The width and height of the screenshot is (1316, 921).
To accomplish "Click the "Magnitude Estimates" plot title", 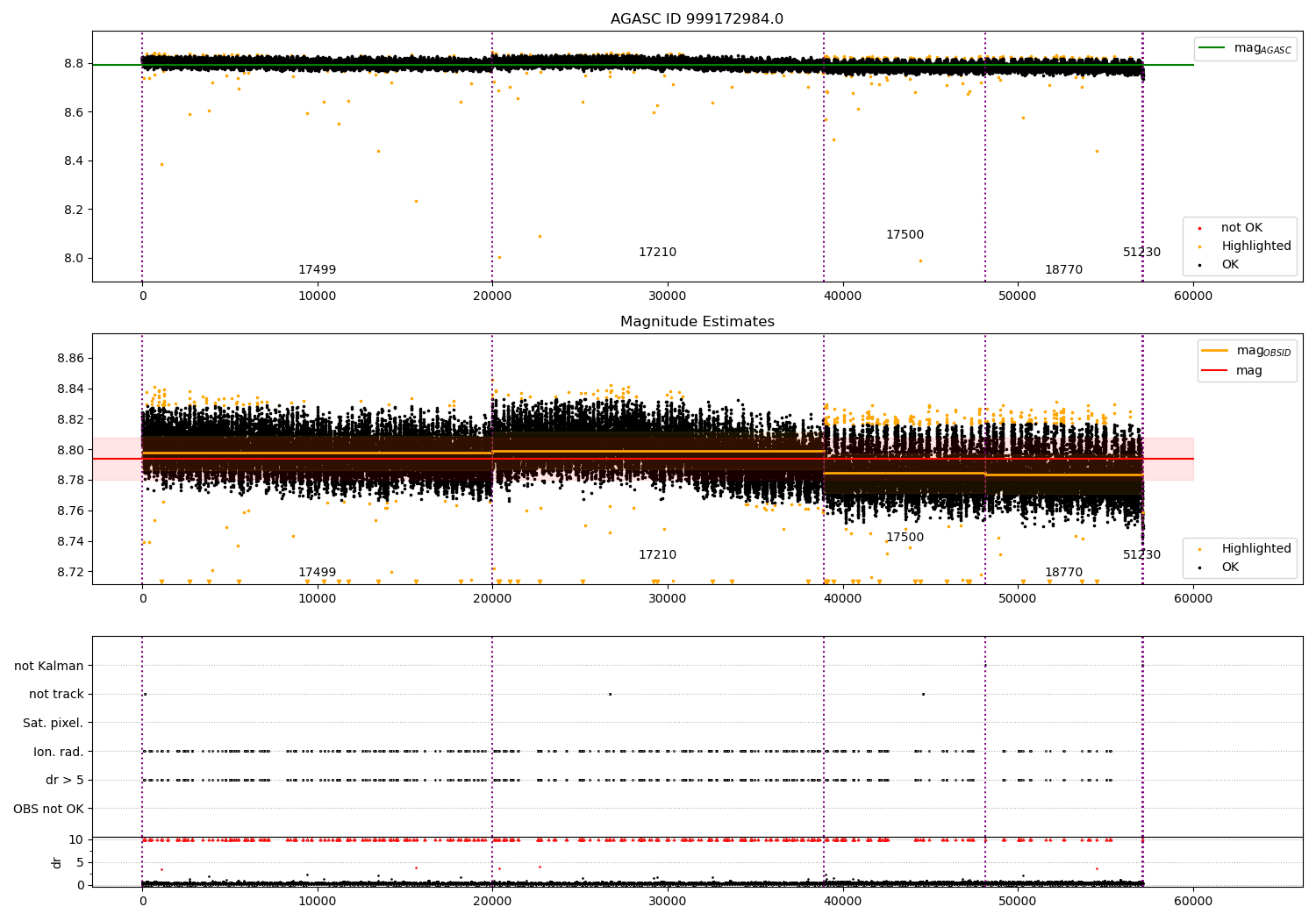I will pos(697,322).
